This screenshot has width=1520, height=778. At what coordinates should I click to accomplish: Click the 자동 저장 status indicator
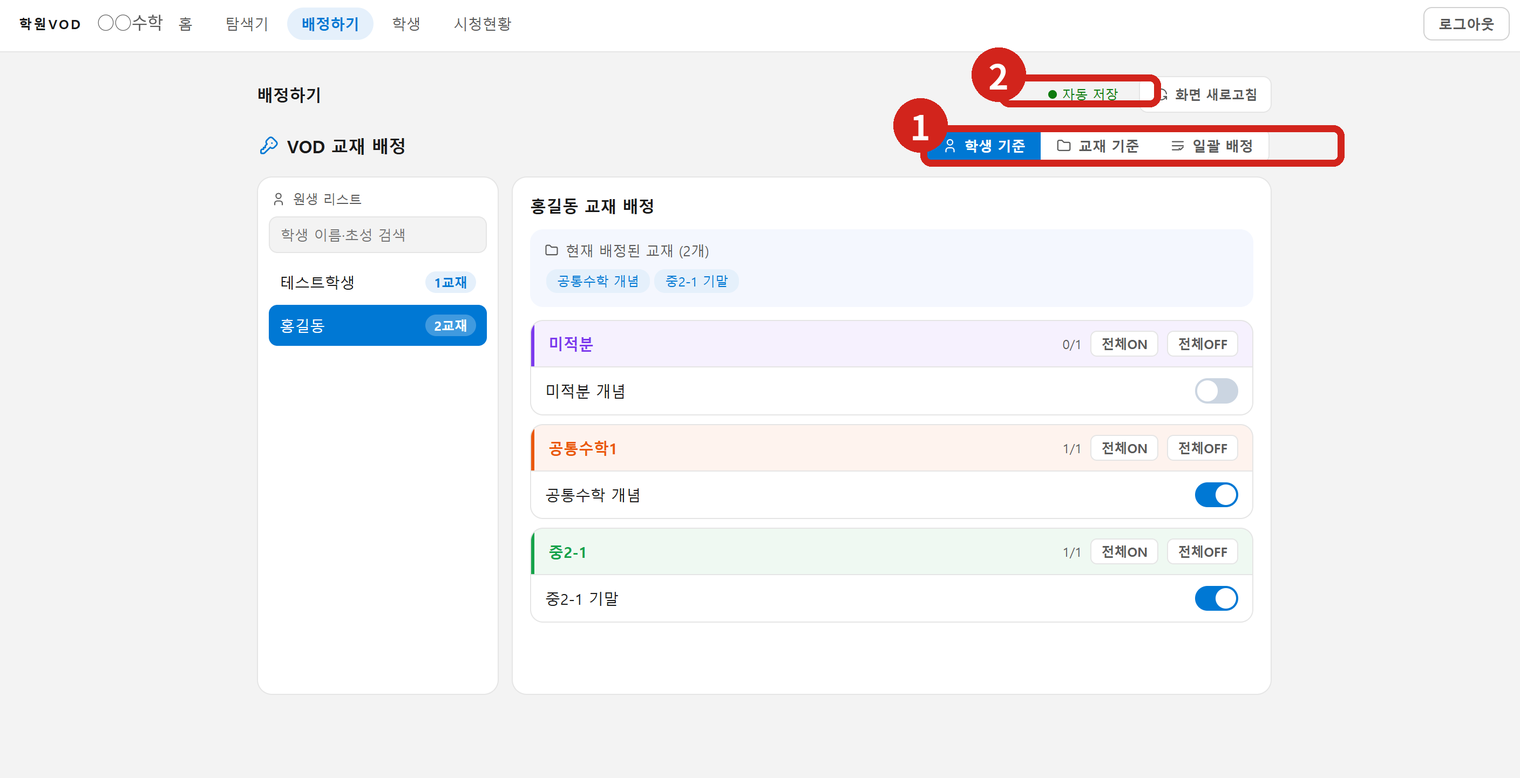tap(1083, 94)
